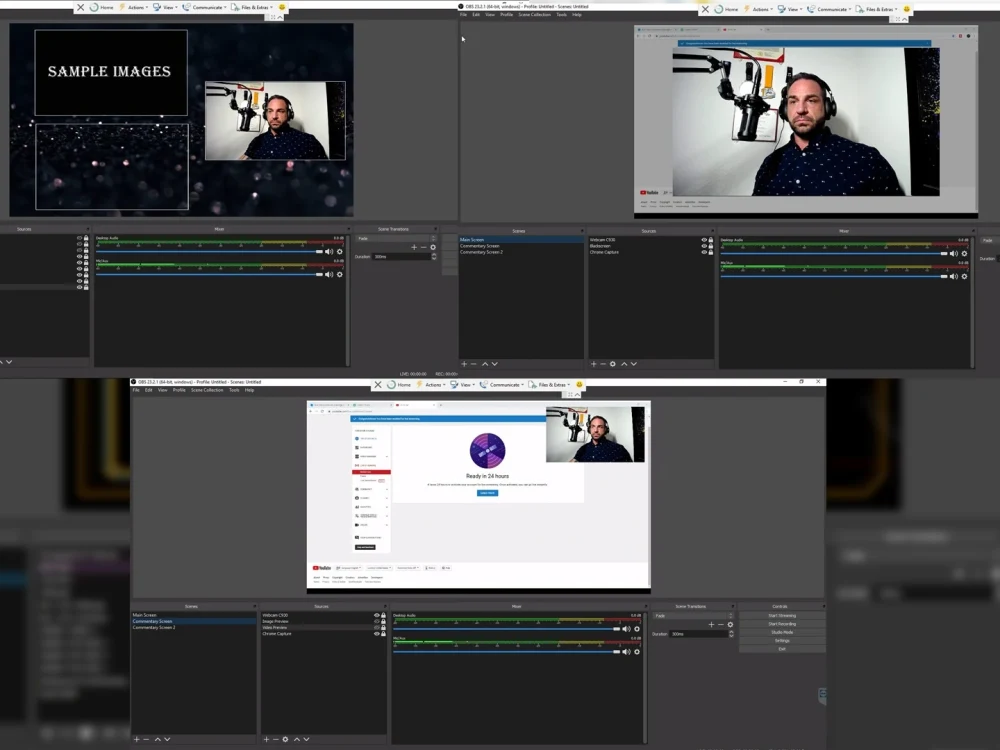Add a source in top-right OBS window
The height and width of the screenshot is (750, 1000).
594,364
